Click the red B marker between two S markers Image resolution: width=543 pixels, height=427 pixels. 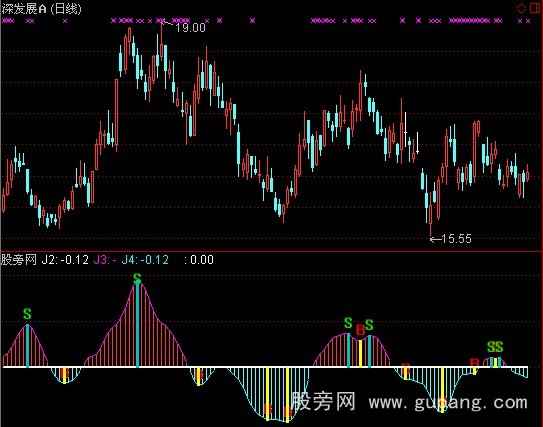tap(360, 330)
